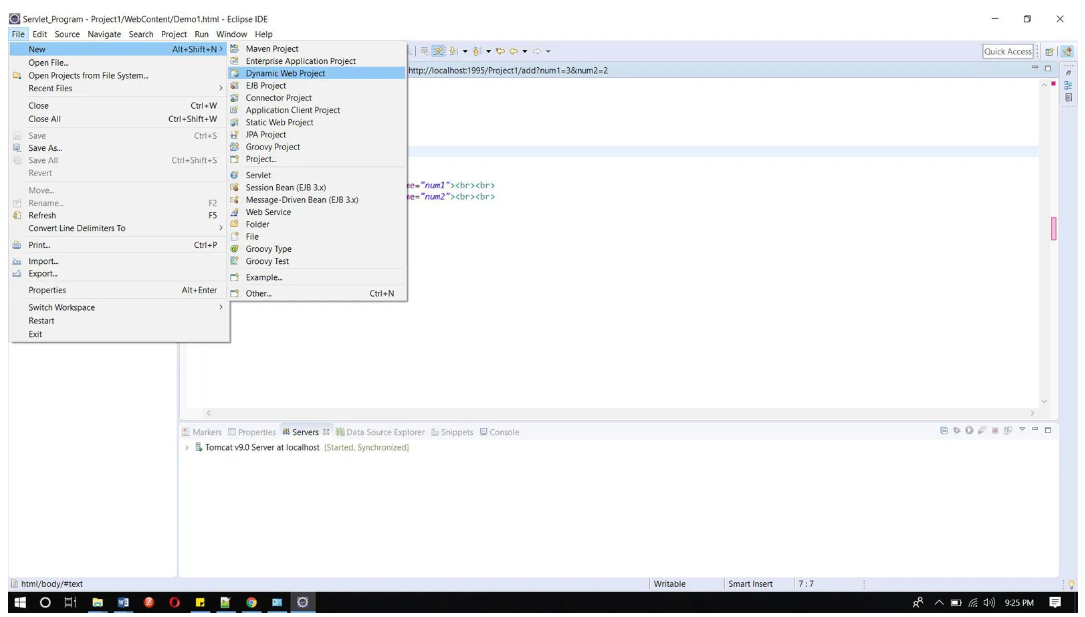Click the Quick Access search field
Image resolution: width=1085 pixels, height=617 pixels.
pyautogui.click(x=1007, y=51)
